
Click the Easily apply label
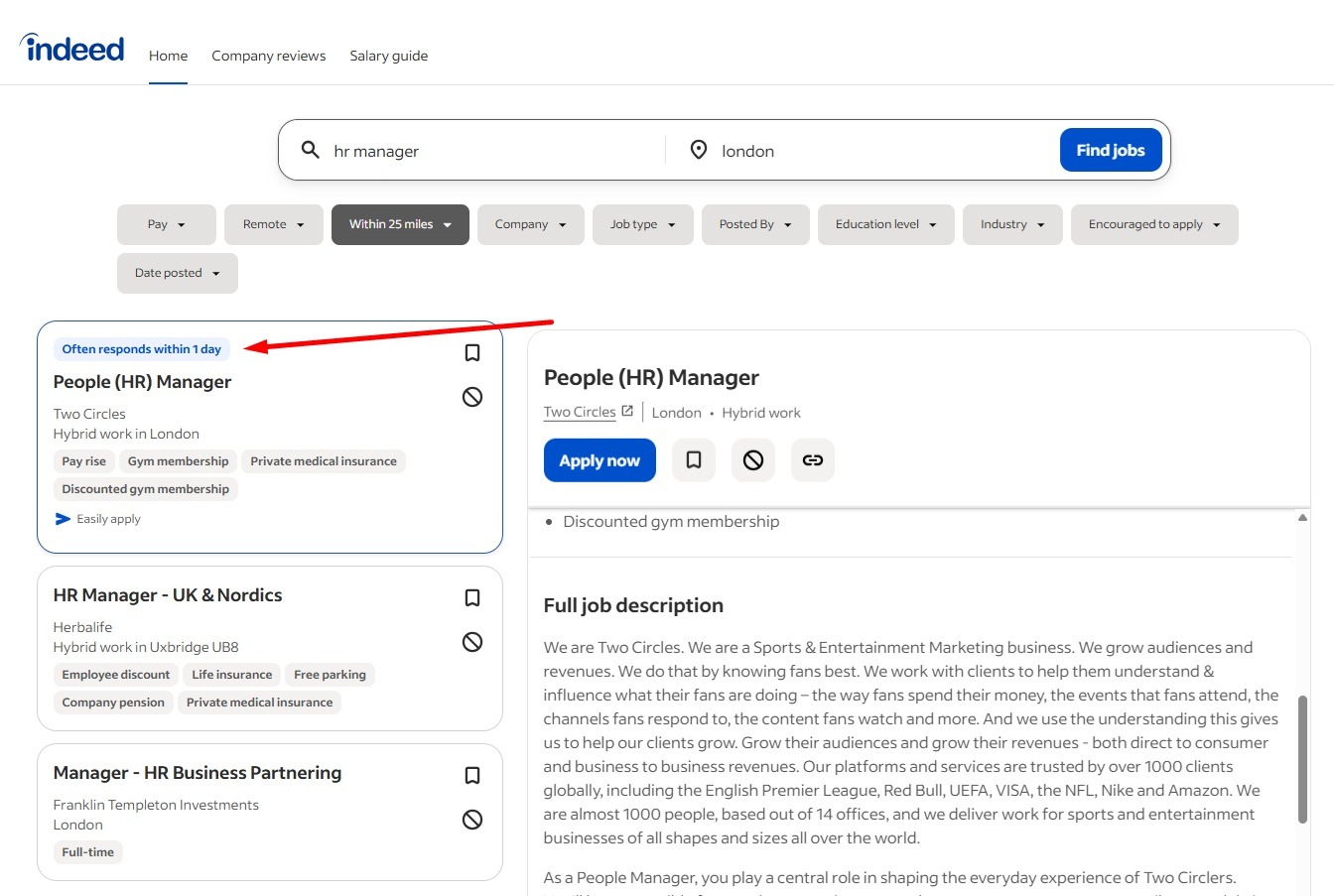(x=108, y=519)
